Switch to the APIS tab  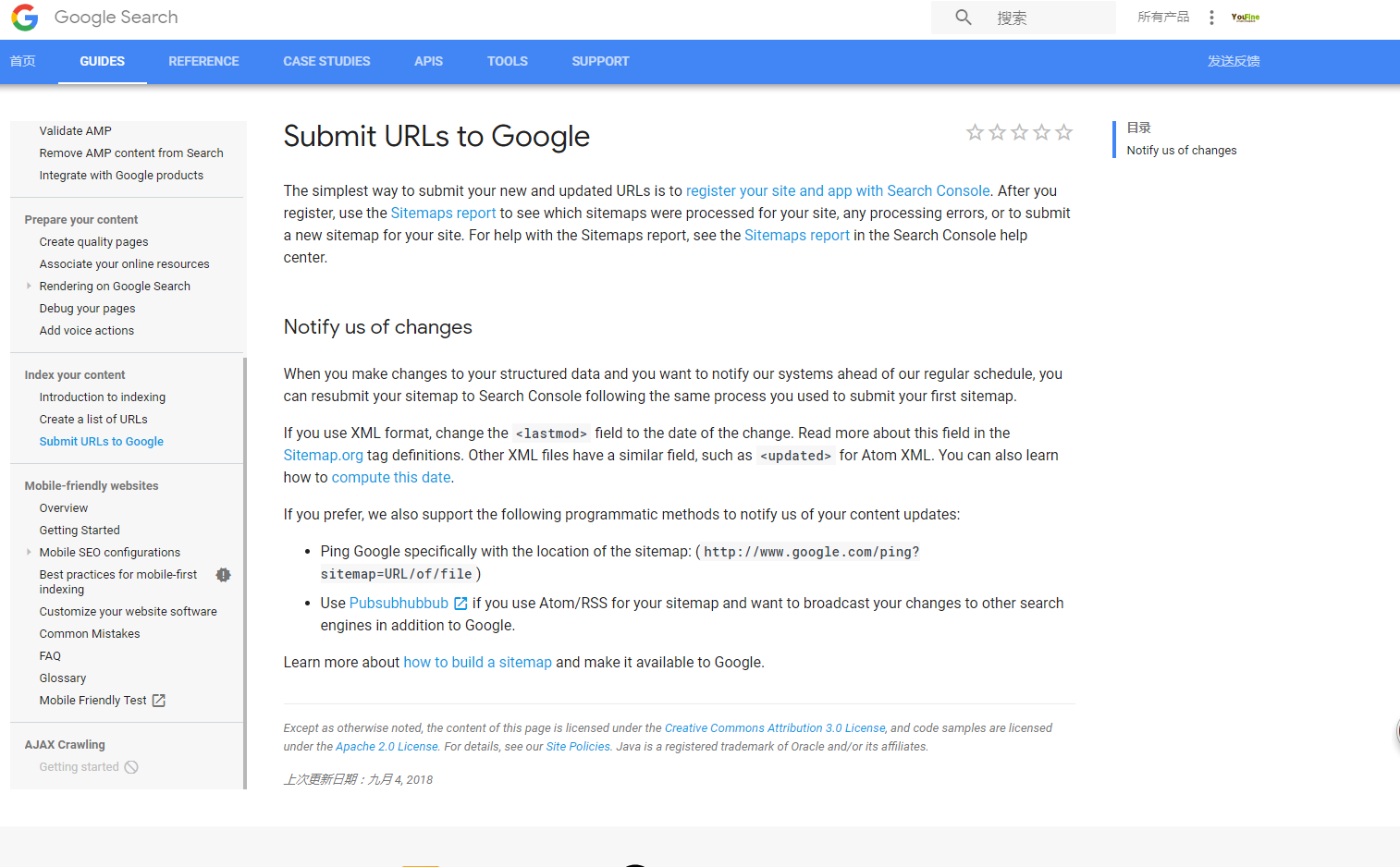click(428, 61)
